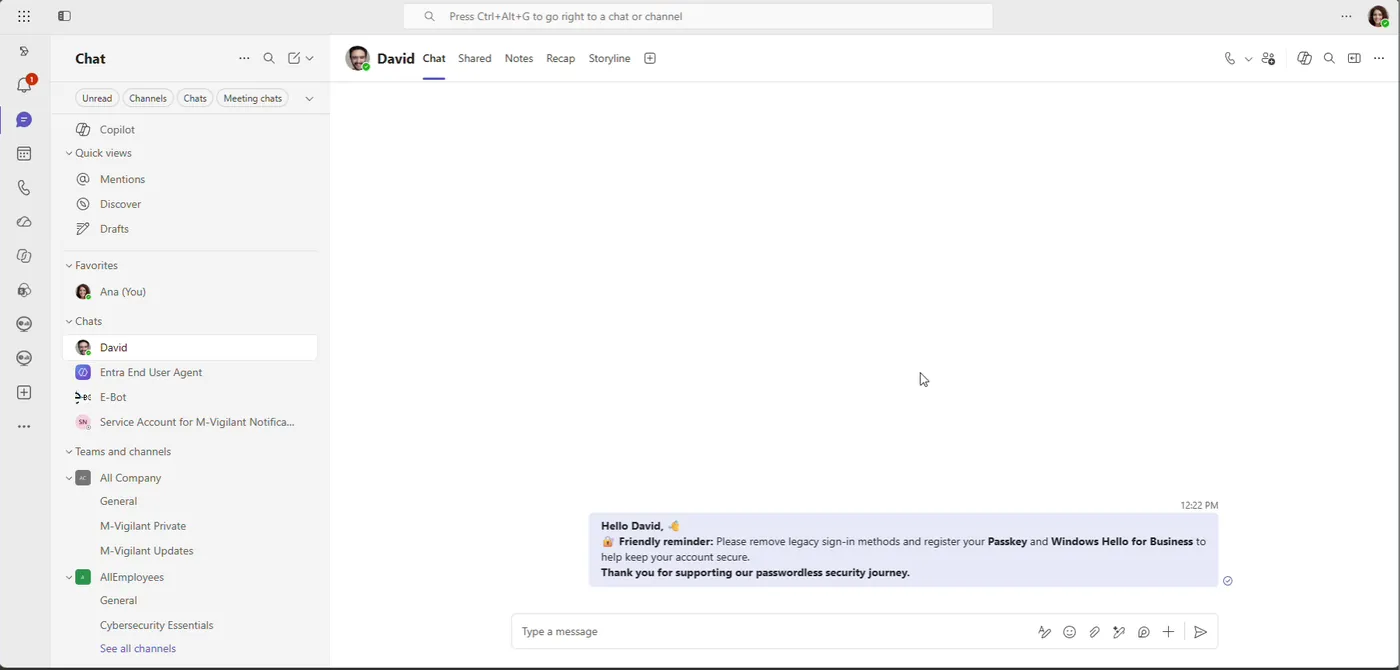Open the Apps plus icon in rail
1400x670 pixels.
click(x=24, y=393)
